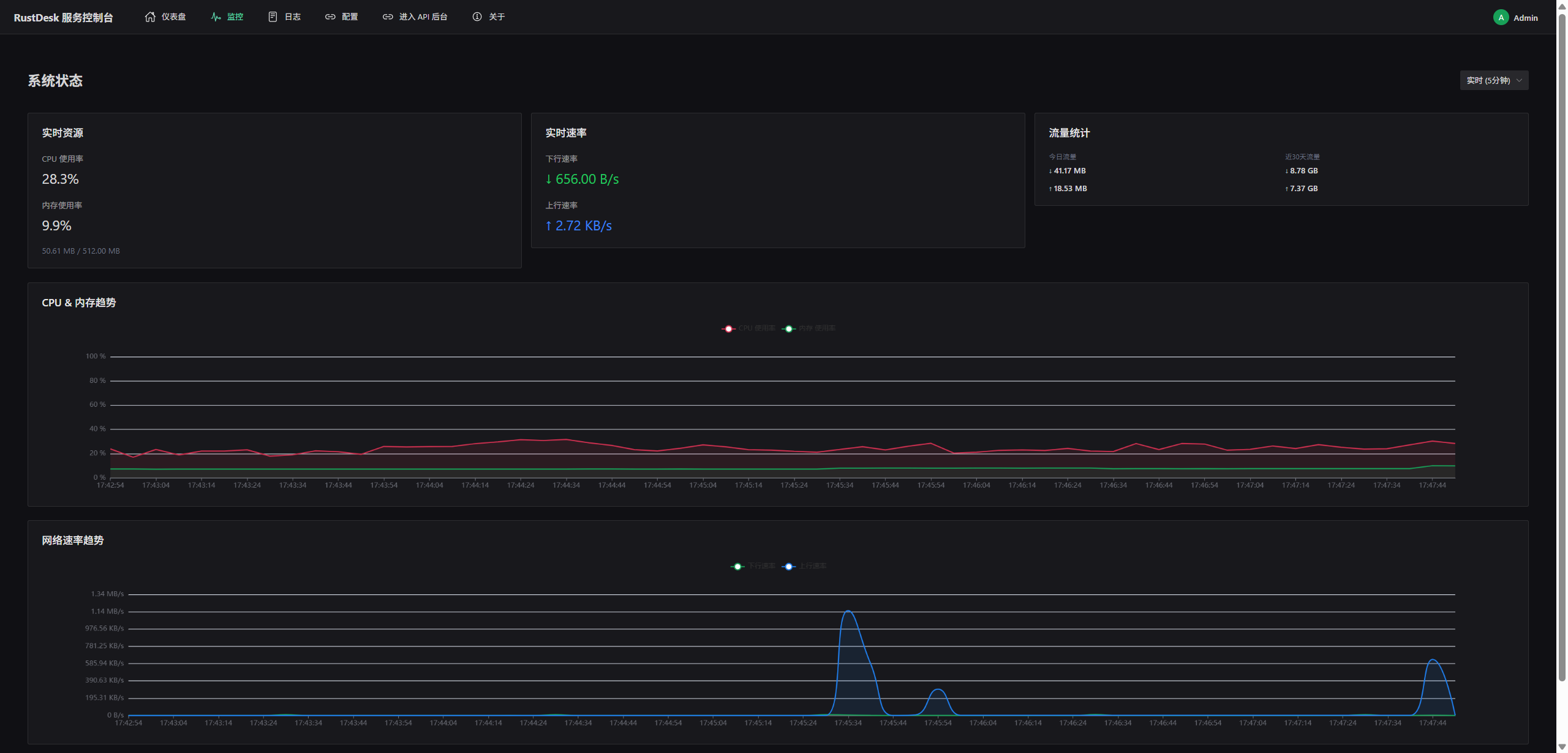Click the link icon beside 进入 API 后台
The height and width of the screenshot is (753, 1568).
(388, 17)
